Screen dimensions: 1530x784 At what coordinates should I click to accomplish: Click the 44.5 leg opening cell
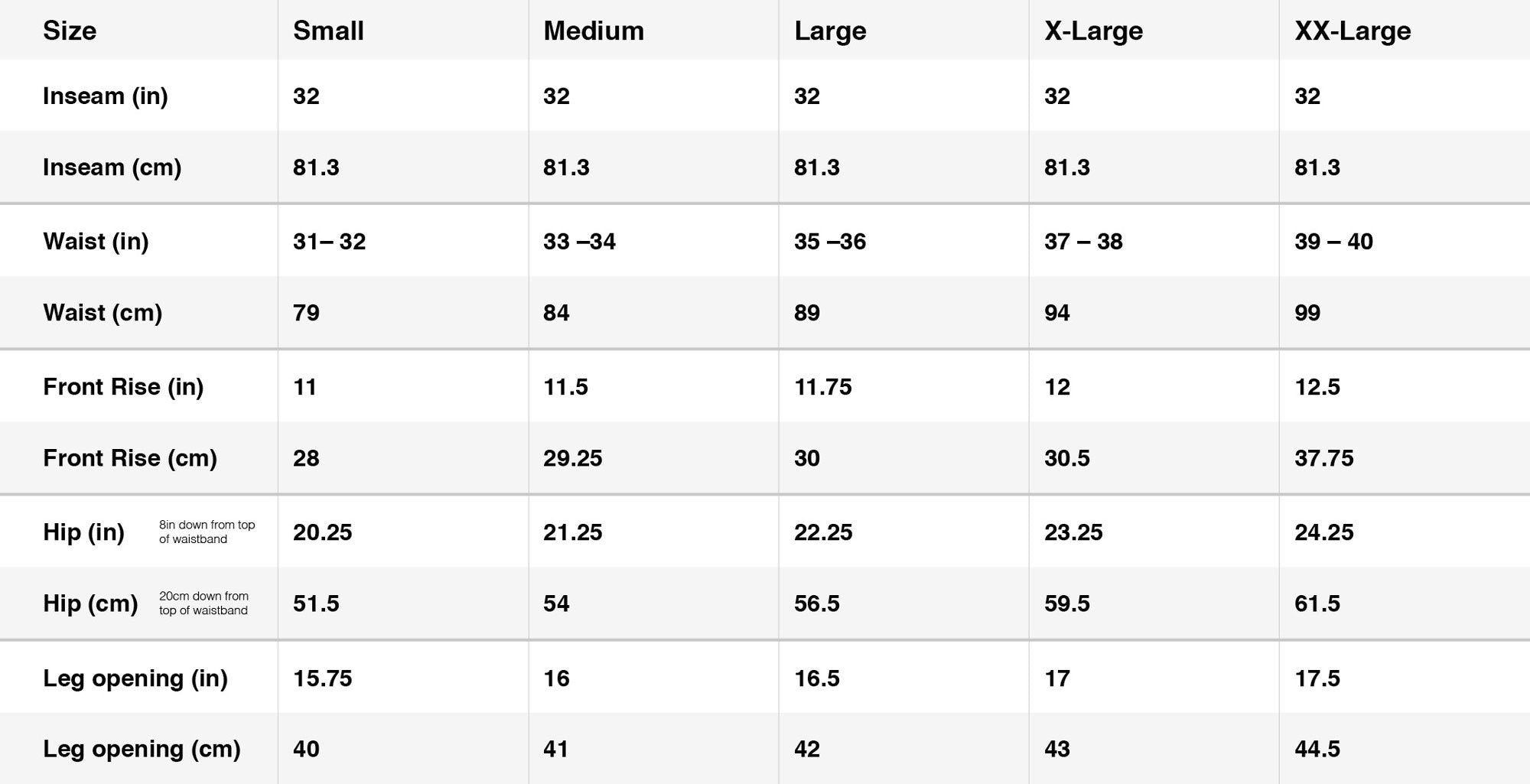(1317, 749)
